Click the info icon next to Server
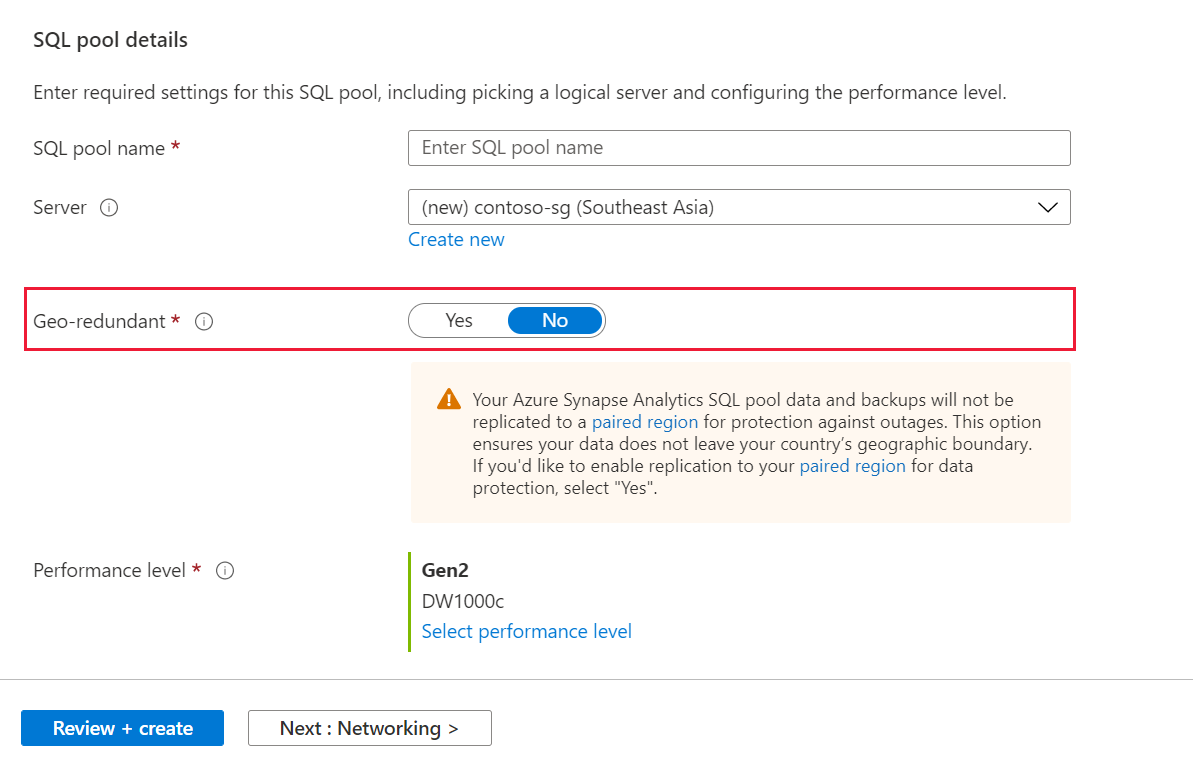Image resolution: width=1193 pixels, height=760 pixels. click(x=110, y=208)
